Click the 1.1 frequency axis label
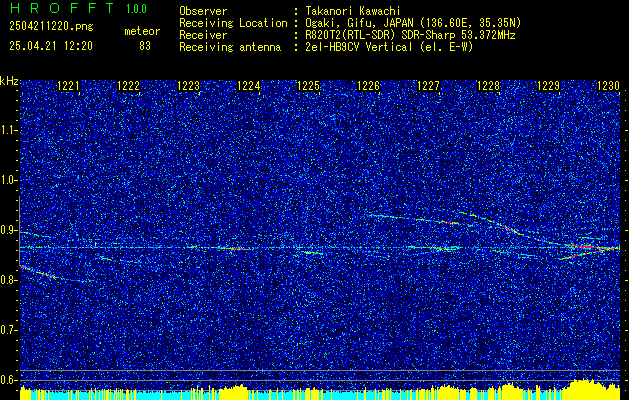Screen dimensions: 629x400 point(9,130)
